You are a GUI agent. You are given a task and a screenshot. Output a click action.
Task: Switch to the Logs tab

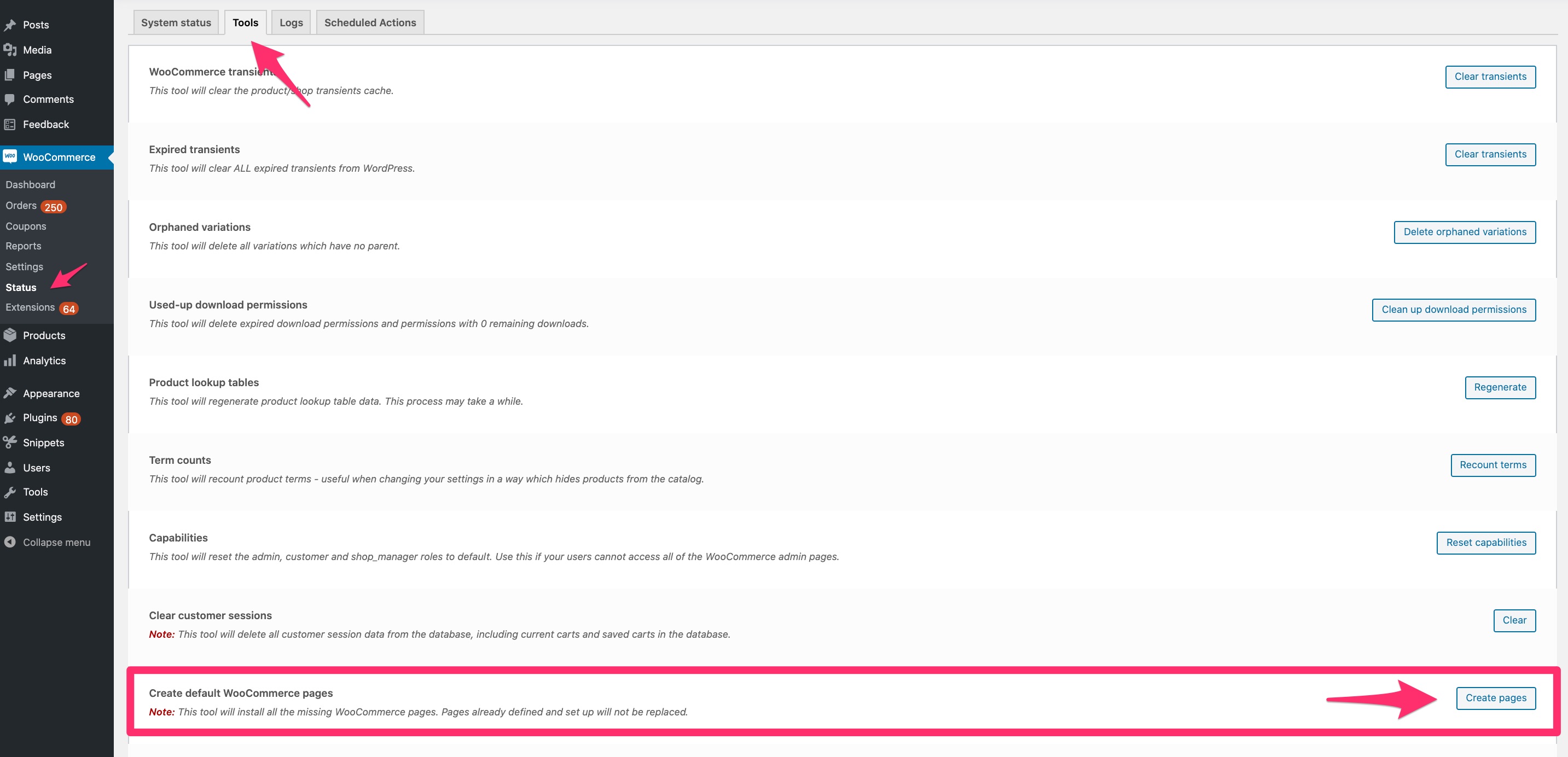291,22
